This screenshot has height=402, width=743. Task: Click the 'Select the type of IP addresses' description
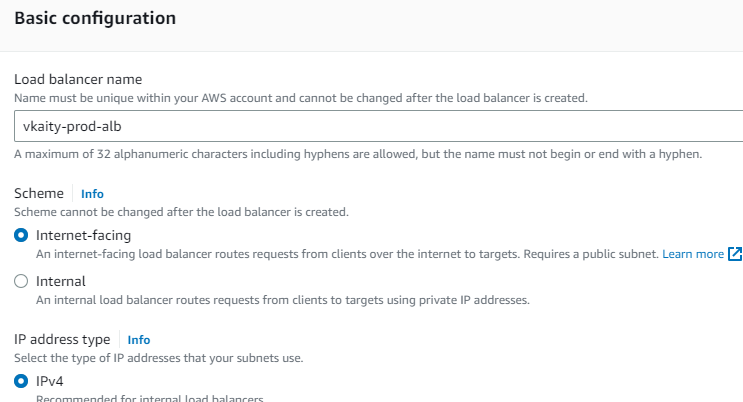click(159, 358)
